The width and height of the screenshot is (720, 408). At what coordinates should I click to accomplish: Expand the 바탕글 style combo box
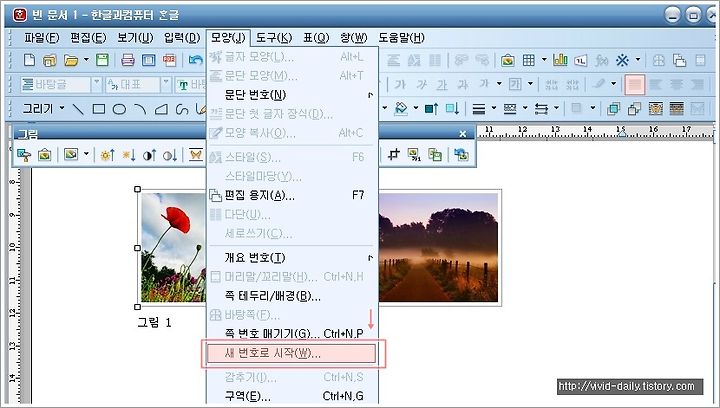click(x=96, y=84)
